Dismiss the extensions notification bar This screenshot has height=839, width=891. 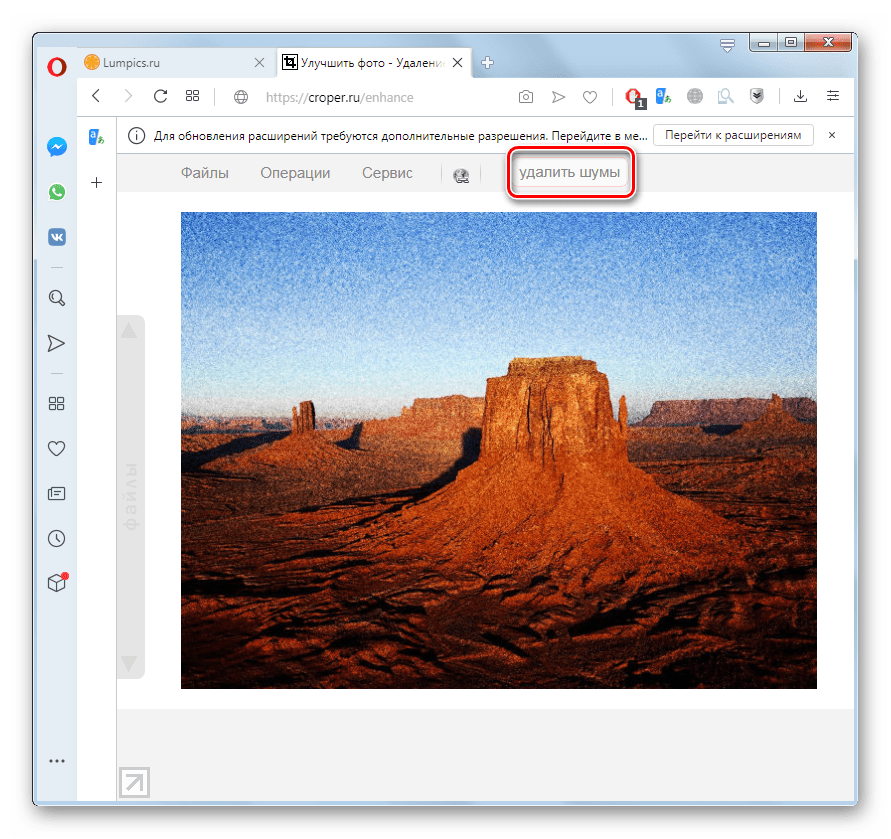click(832, 135)
